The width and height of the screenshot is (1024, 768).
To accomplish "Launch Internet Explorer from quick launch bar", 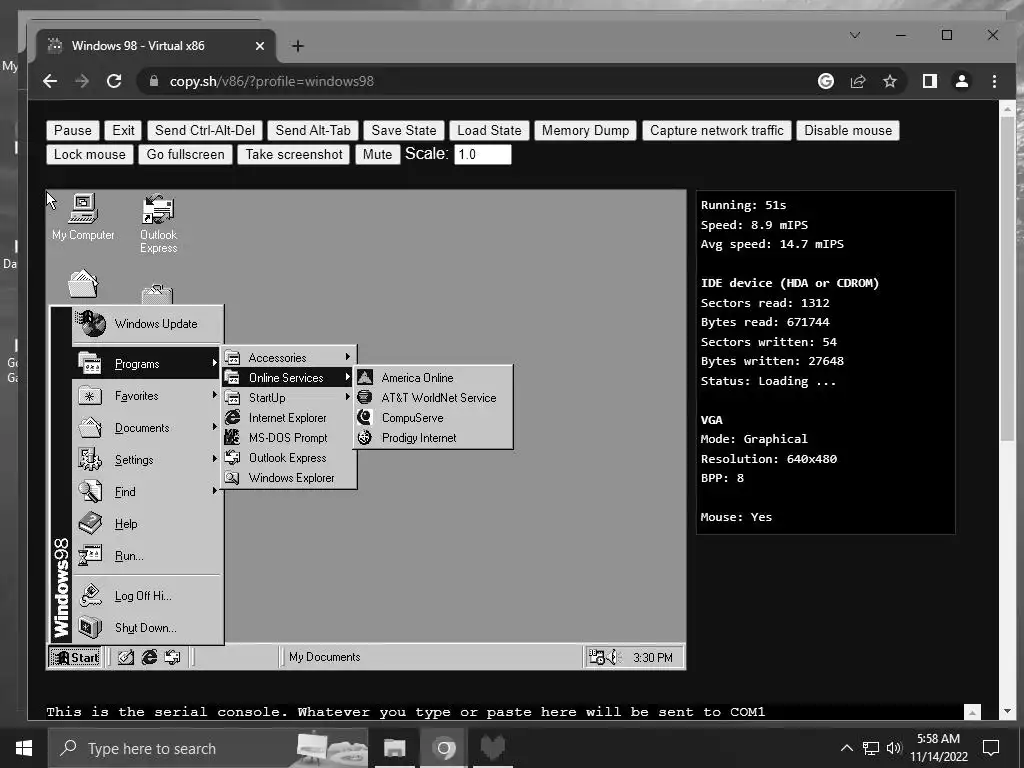I will tap(150, 657).
